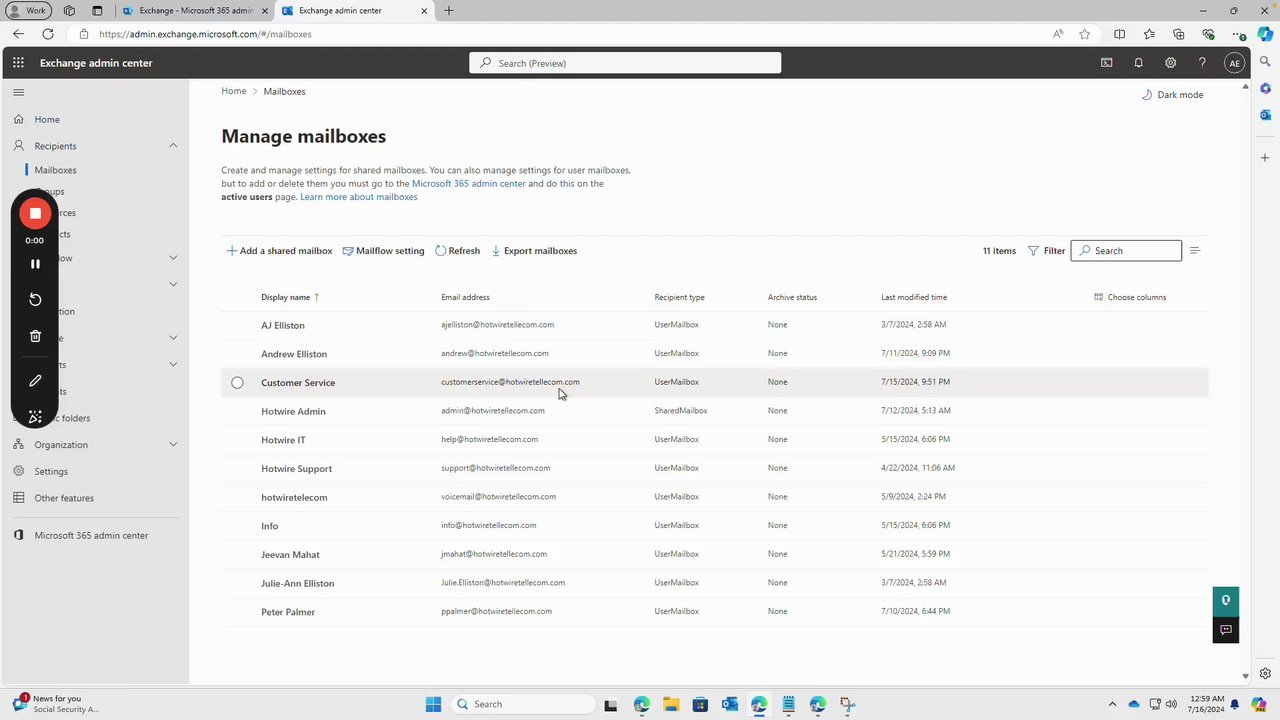Open Choose columns options
Viewport: 1280px width, 720px height.
click(1130, 297)
